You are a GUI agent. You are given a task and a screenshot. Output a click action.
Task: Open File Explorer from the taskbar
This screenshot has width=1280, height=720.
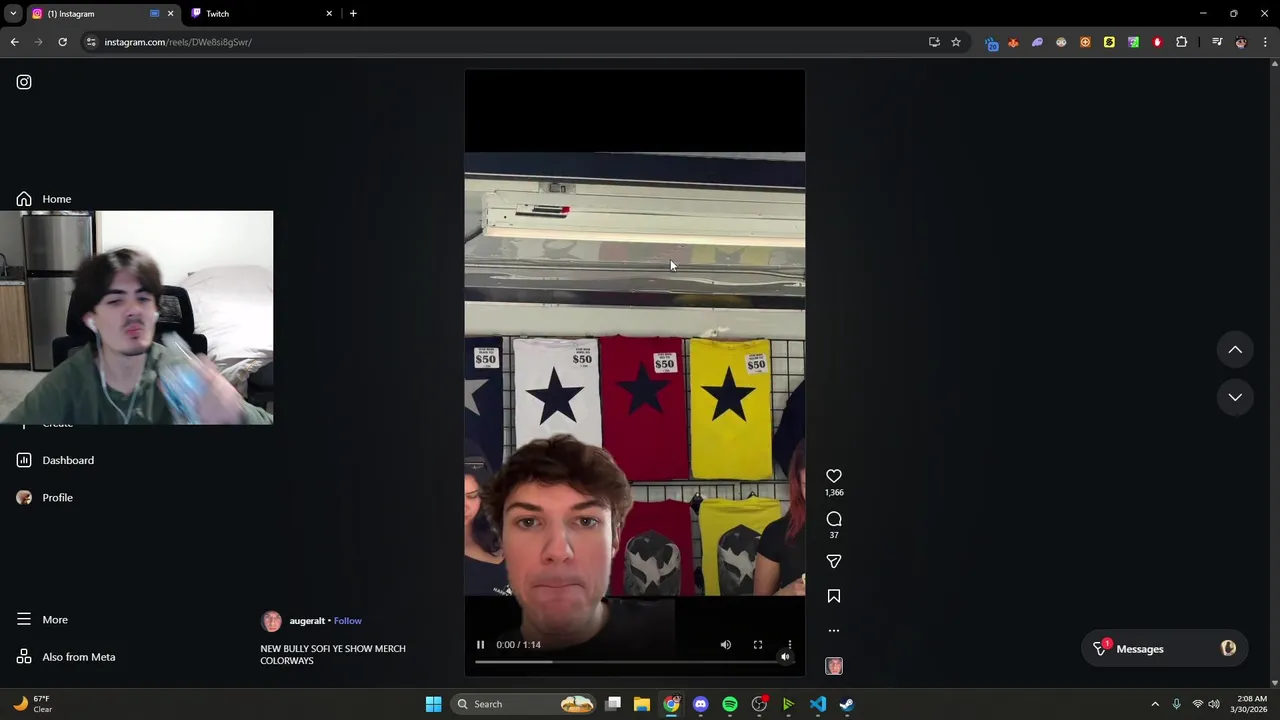coord(642,704)
